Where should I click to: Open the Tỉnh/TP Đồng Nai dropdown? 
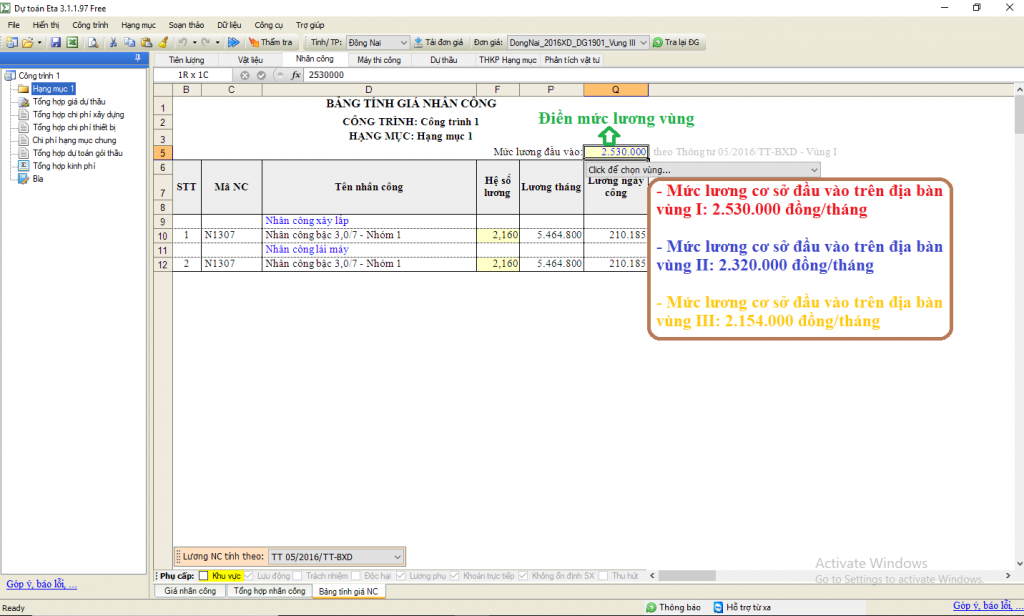pos(403,42)
